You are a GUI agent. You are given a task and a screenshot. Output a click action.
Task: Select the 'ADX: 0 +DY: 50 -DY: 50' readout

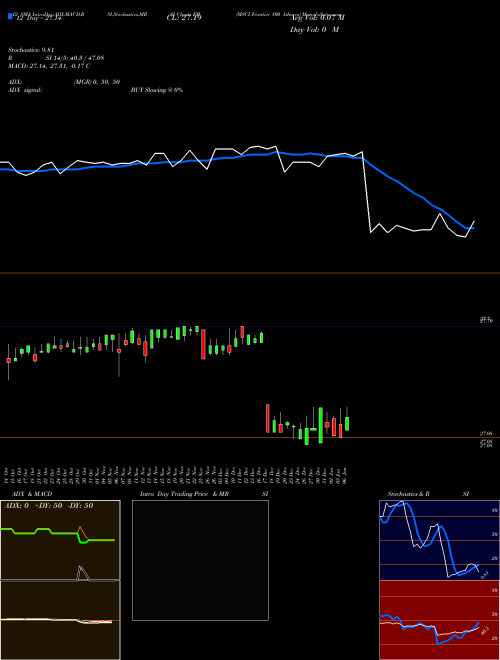point(48,506)
